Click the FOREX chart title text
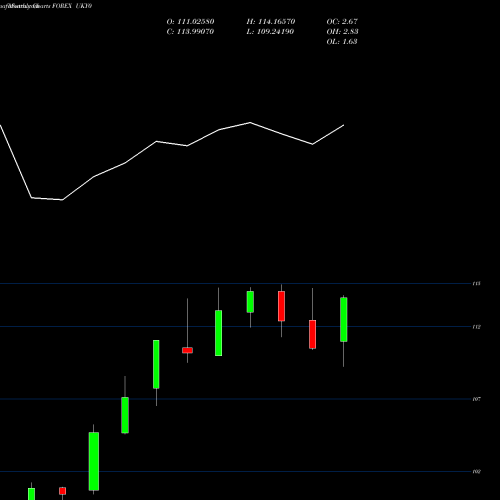This screenshot has height=500, width=500. [x=62, y=6]
